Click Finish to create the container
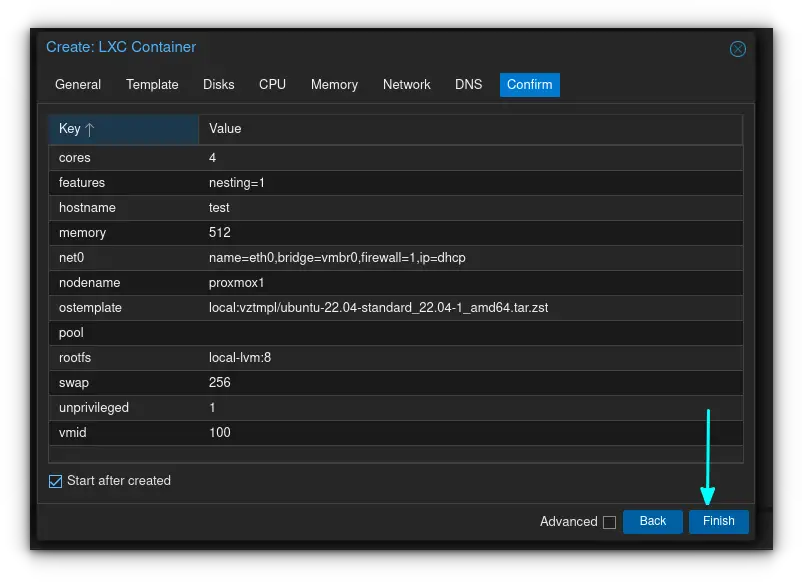This screenshot has width=803, height=582. tap(719, 522)
